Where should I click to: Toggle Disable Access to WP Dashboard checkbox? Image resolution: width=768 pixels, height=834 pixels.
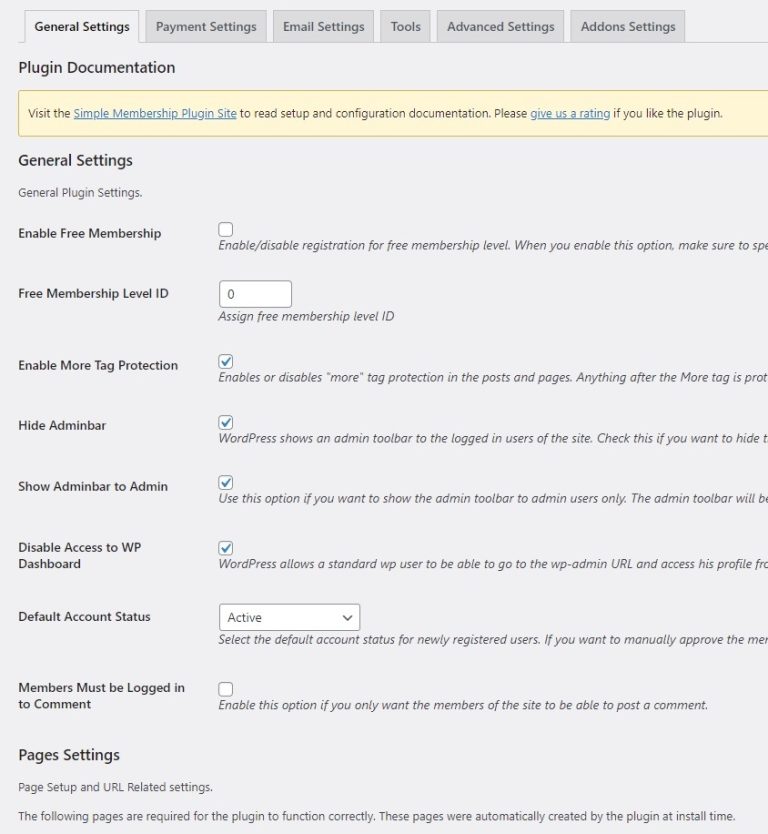[x=226, y=548]
